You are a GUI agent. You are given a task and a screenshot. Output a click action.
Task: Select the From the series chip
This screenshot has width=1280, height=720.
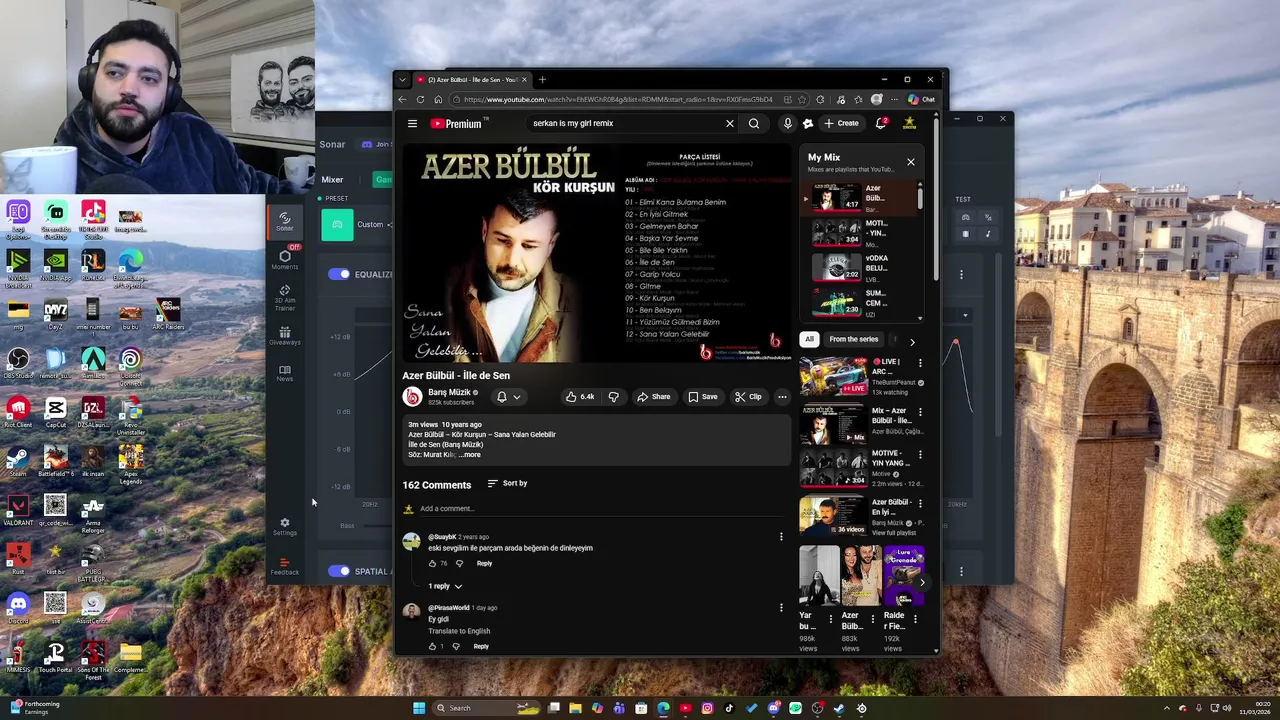[853, 339]
